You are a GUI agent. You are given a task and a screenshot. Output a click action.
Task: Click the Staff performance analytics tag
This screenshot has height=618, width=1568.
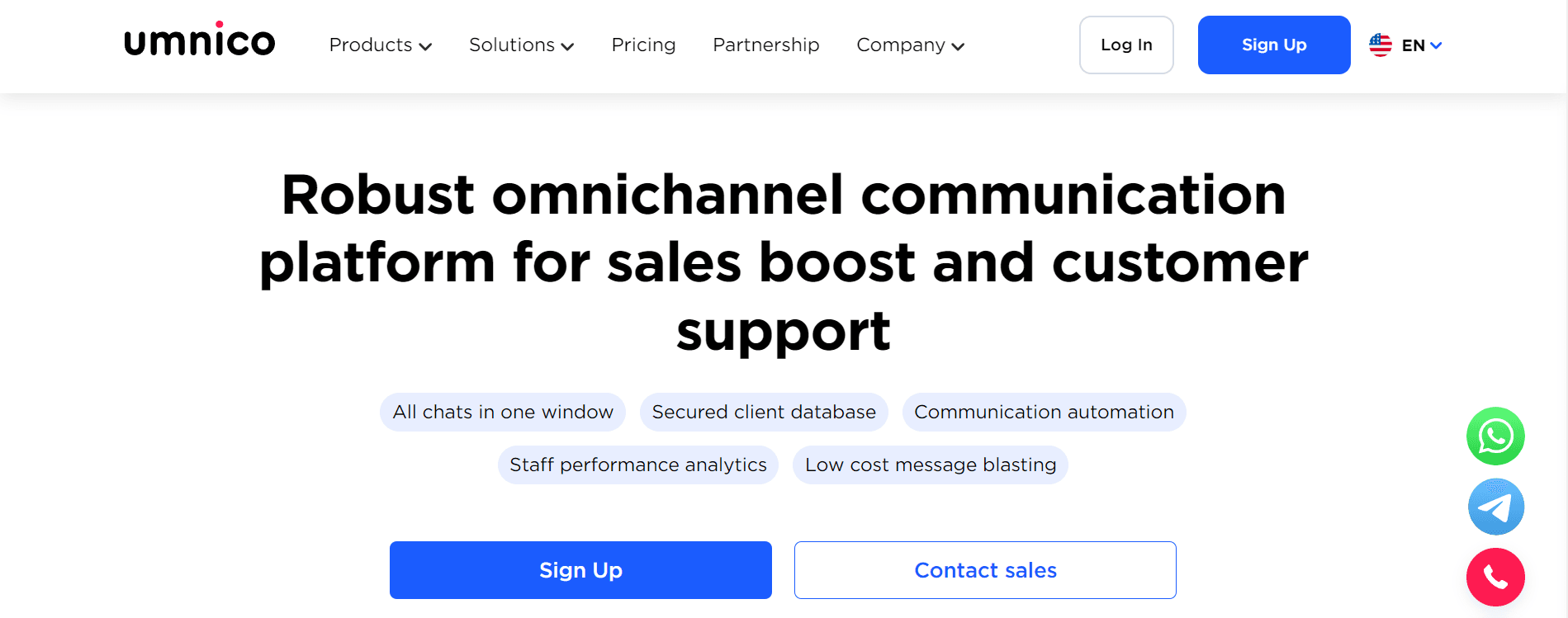[637, 465]
